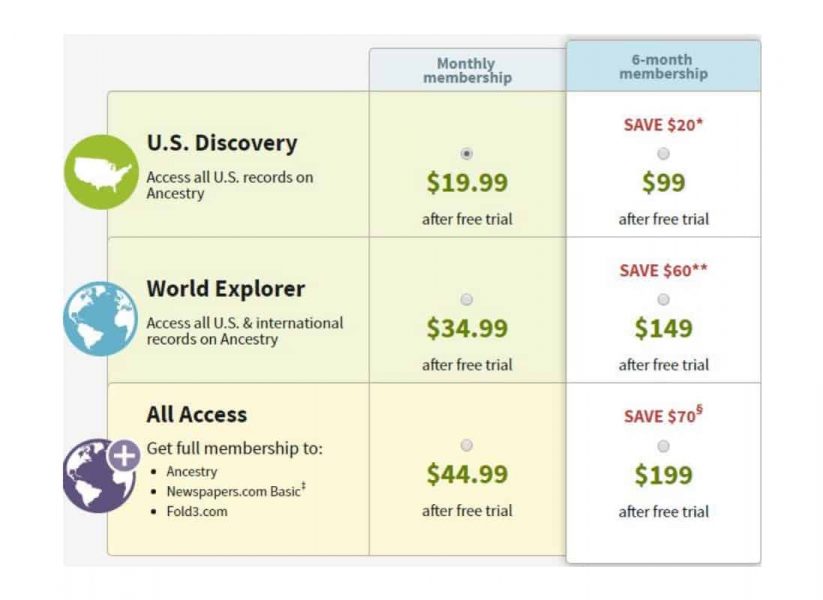The image size is (823, 600).
Task: Click the Fold3.com list item
Action: click(197, 511)
